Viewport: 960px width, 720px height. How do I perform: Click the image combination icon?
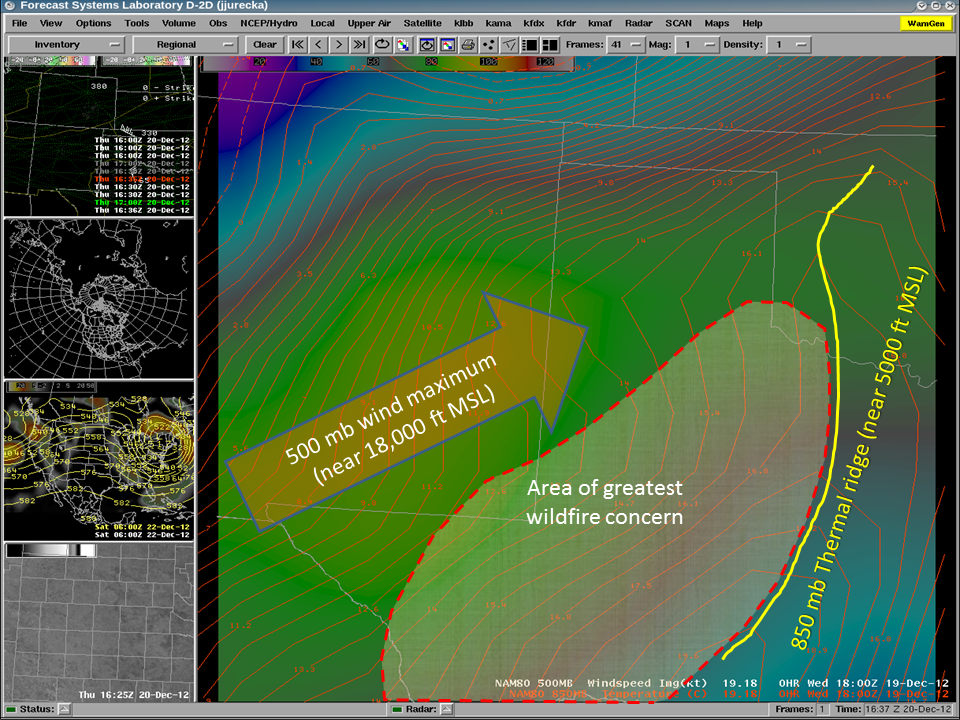pyautogui.click(x=403, y=45)
